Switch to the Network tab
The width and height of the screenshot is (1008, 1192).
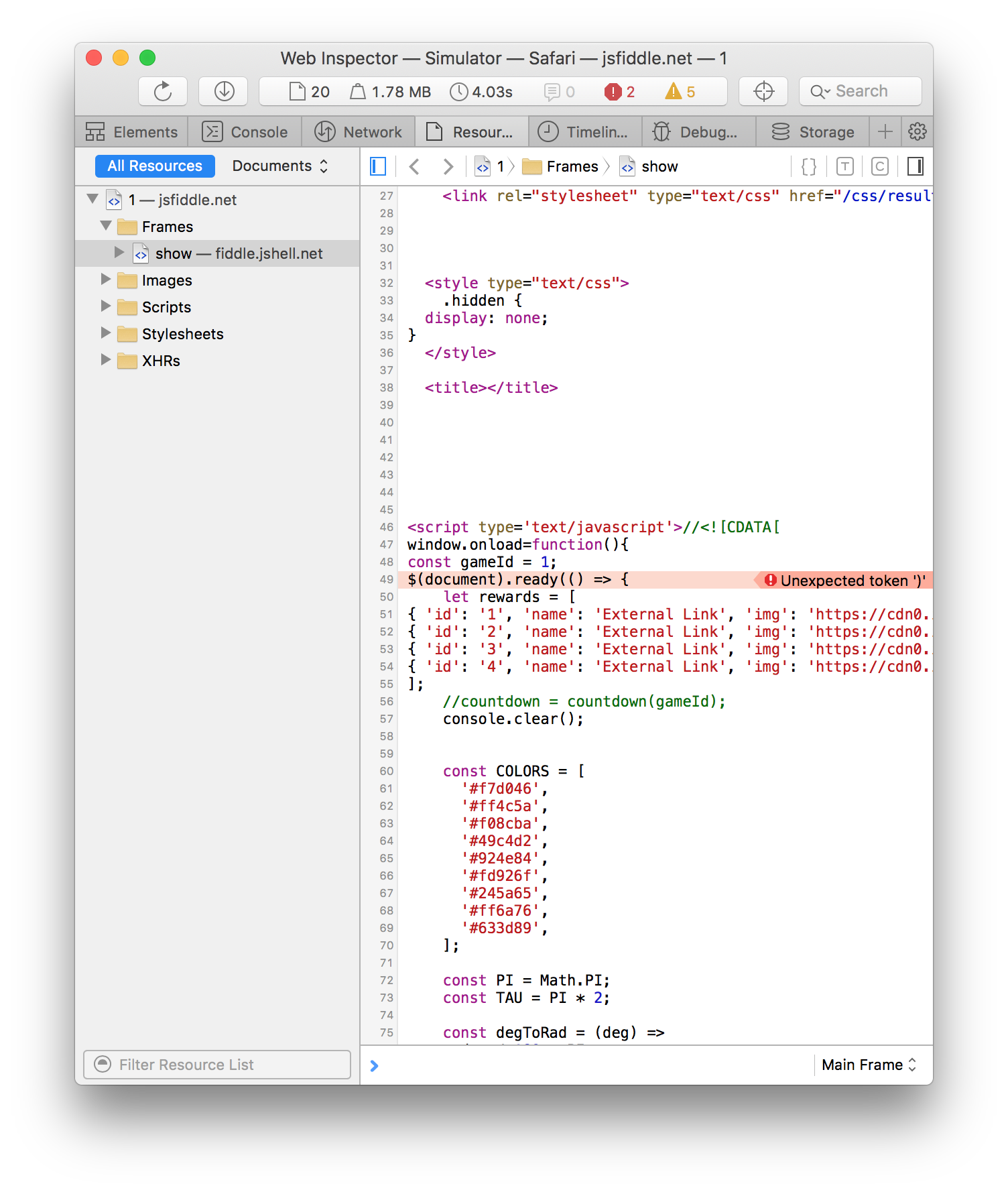(359, 132)
